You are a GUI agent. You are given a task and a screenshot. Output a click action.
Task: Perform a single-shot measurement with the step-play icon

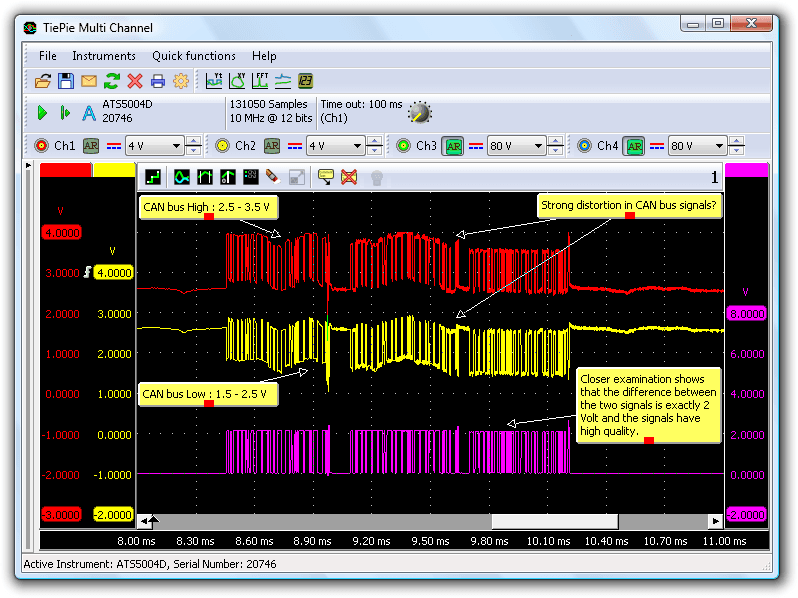65,112
